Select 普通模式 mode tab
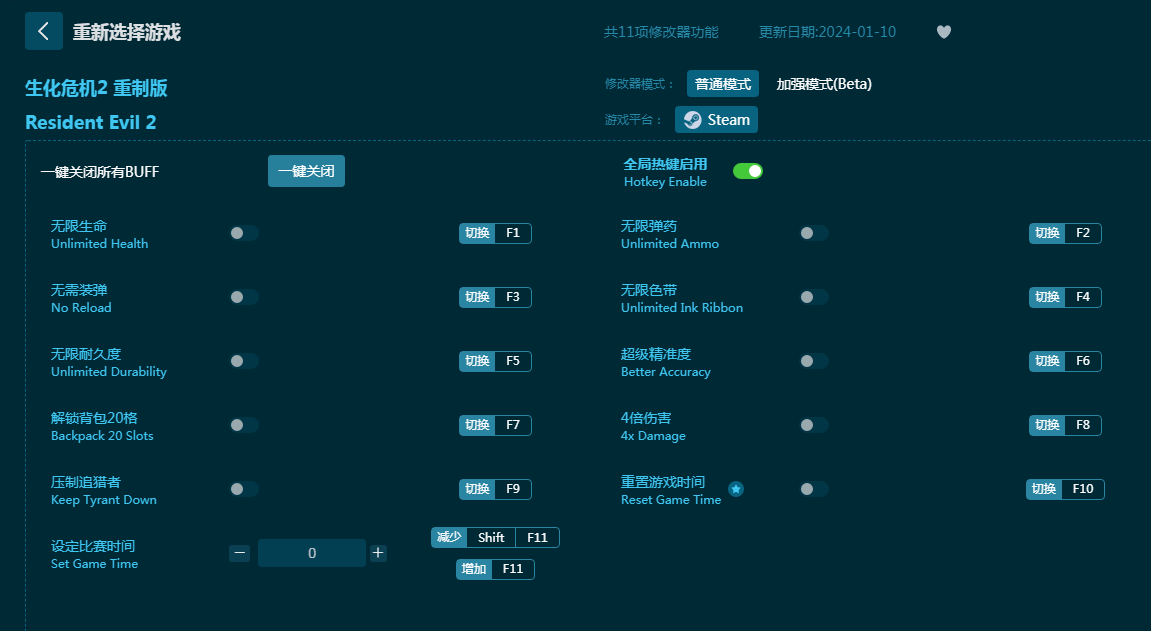 [722, 84]
